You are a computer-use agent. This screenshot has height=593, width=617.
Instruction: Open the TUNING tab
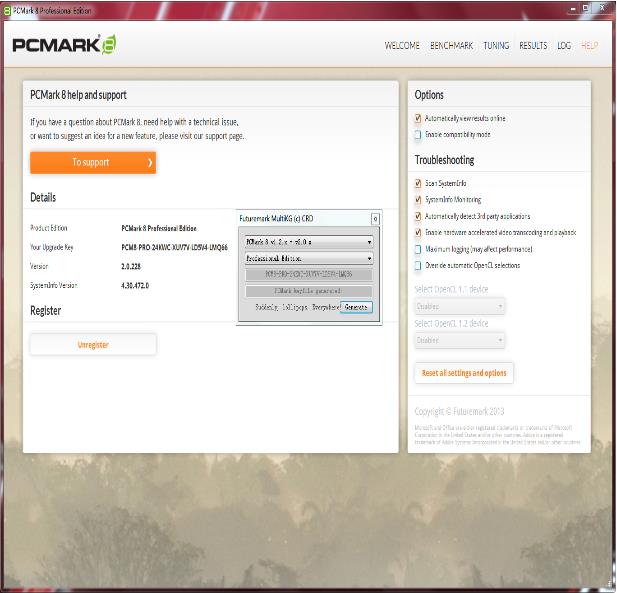(496, 46)
